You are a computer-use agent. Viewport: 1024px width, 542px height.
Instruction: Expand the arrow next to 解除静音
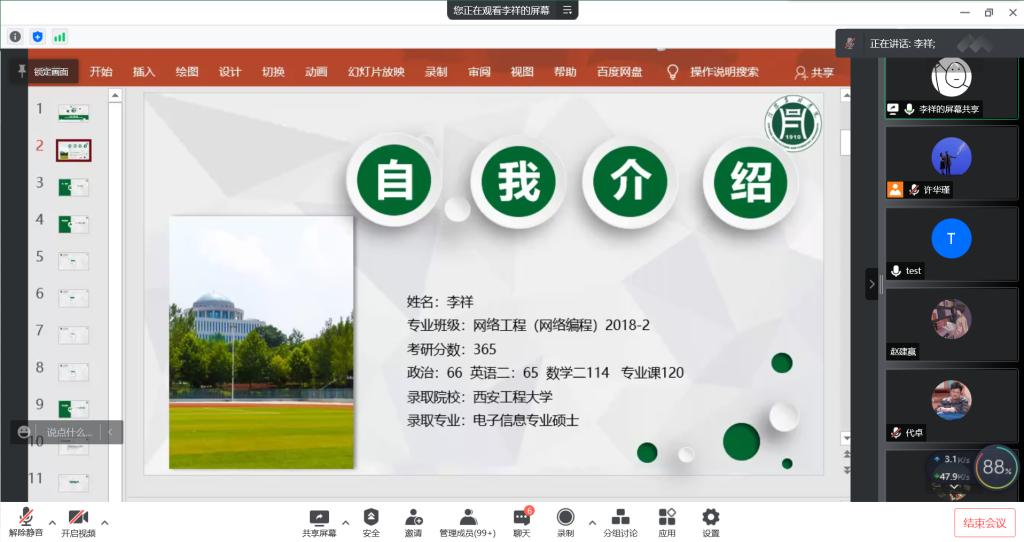[x=52, y=522]
